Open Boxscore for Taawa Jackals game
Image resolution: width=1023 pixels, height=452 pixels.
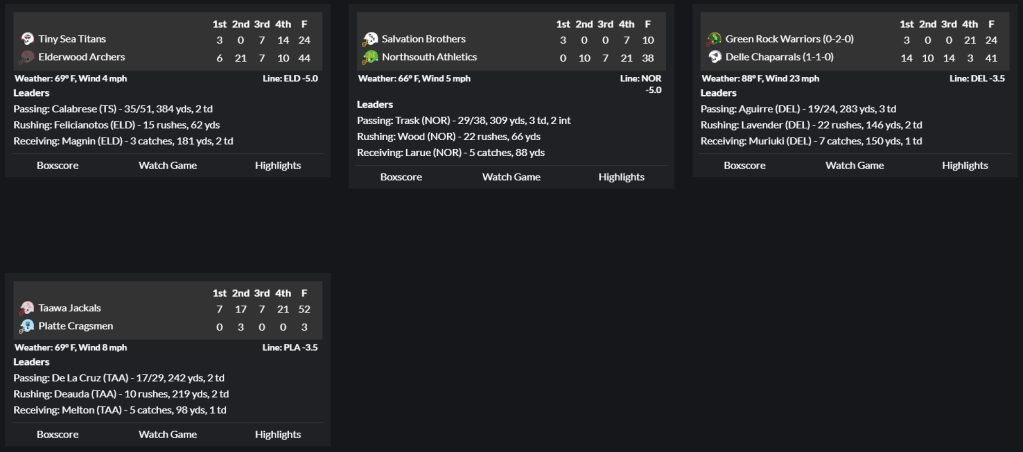click(58, 434)
